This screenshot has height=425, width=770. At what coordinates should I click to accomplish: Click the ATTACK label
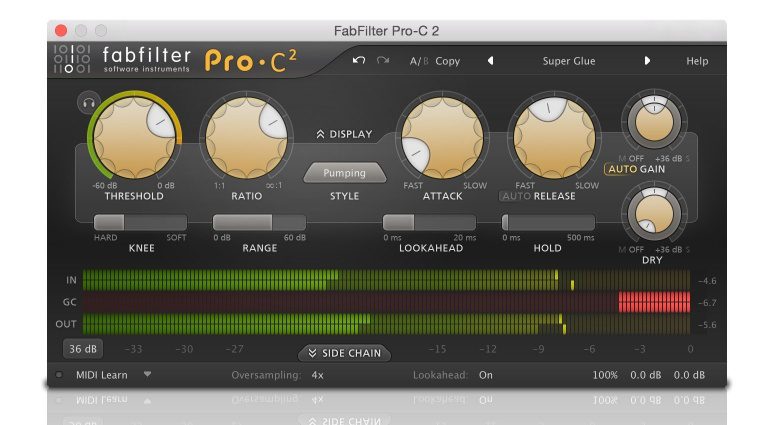point(442,196)
